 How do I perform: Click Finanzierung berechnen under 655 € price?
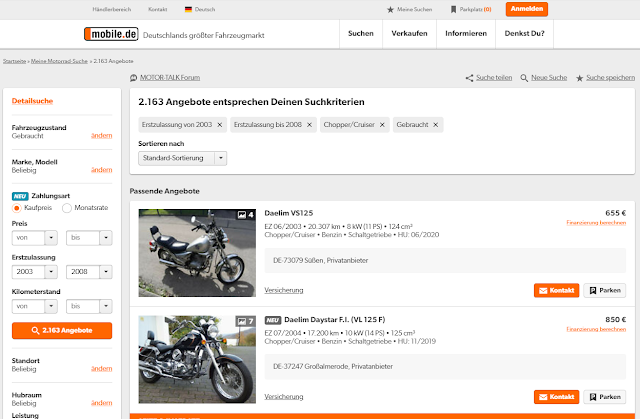[x=596, y=223]
